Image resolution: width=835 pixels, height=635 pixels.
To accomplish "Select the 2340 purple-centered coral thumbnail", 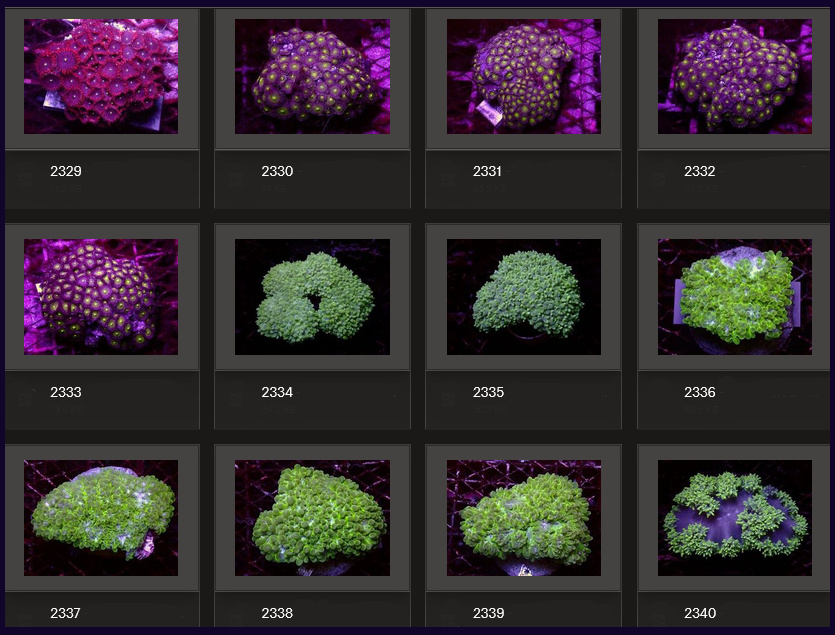I will [735, 518].
